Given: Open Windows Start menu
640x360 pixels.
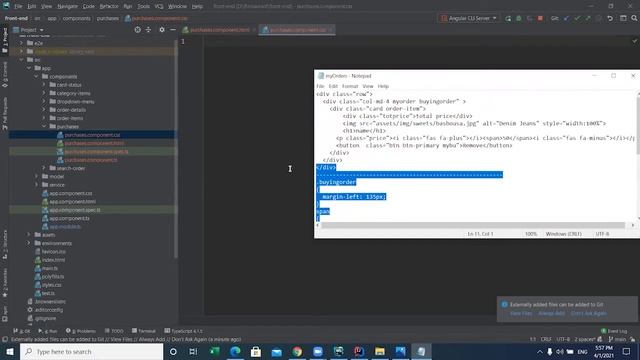Looking at the screenshot, I should point(10,351).
